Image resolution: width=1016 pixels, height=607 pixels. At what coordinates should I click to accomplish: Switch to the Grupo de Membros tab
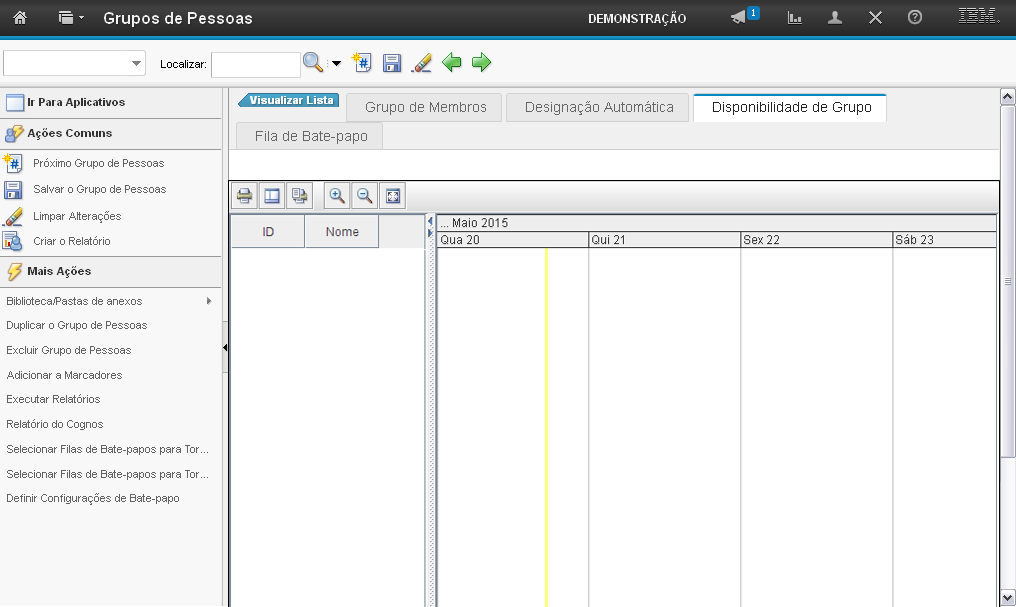click(425, 107)
